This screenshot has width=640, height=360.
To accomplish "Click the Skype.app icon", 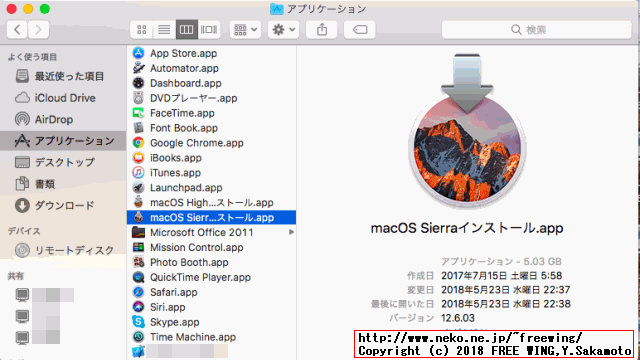I will click(138, 322).
